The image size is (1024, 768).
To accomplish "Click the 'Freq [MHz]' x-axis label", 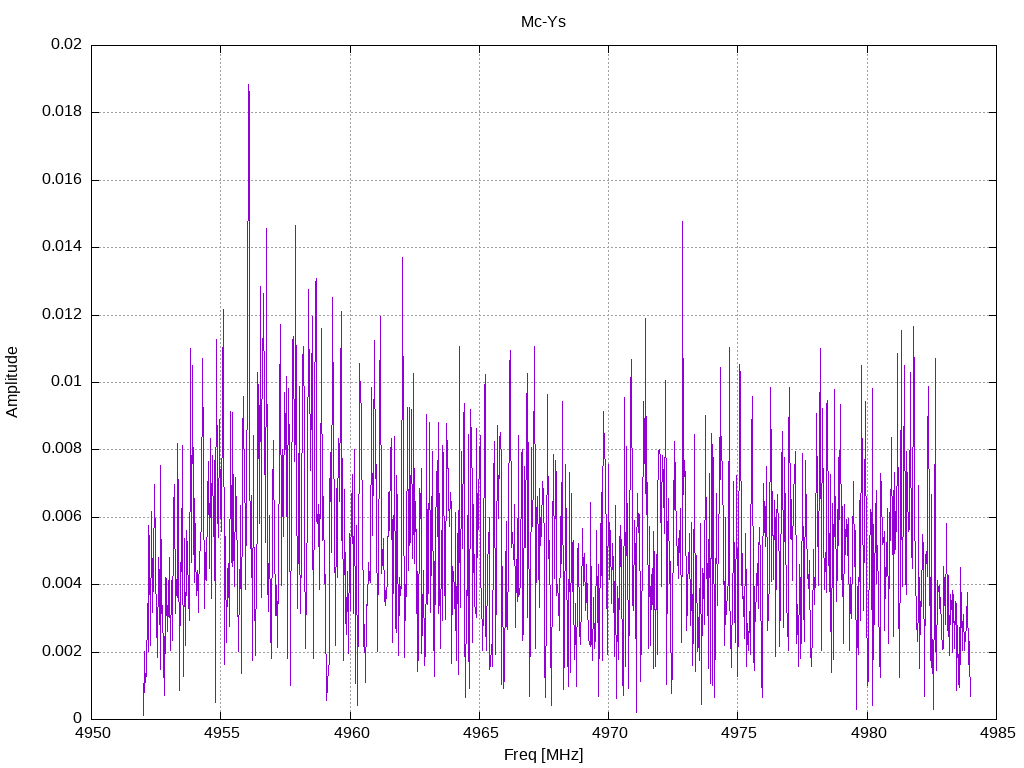I will [543, 755].
